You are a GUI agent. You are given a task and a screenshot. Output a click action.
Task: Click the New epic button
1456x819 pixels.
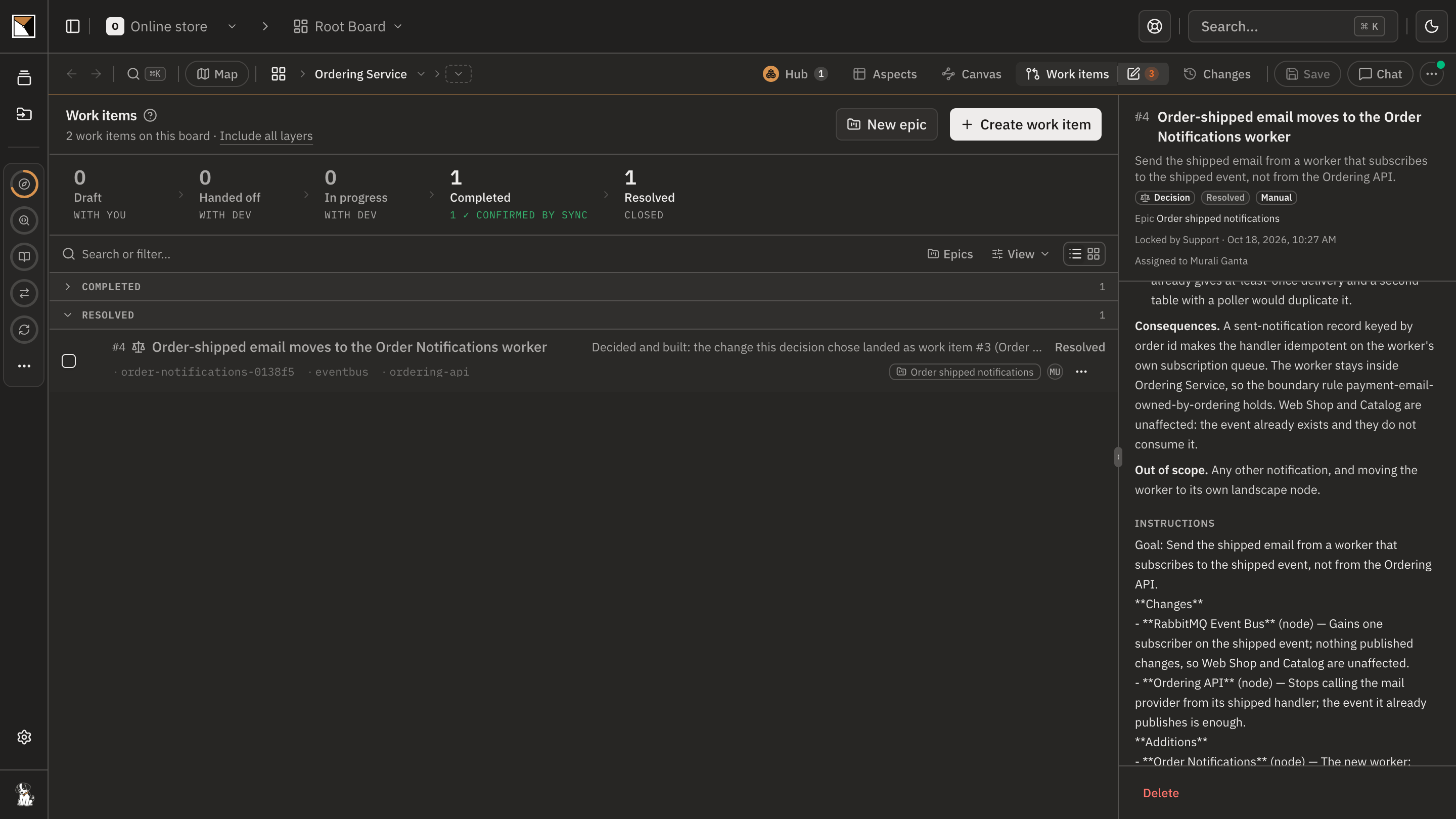click(886, 124)
